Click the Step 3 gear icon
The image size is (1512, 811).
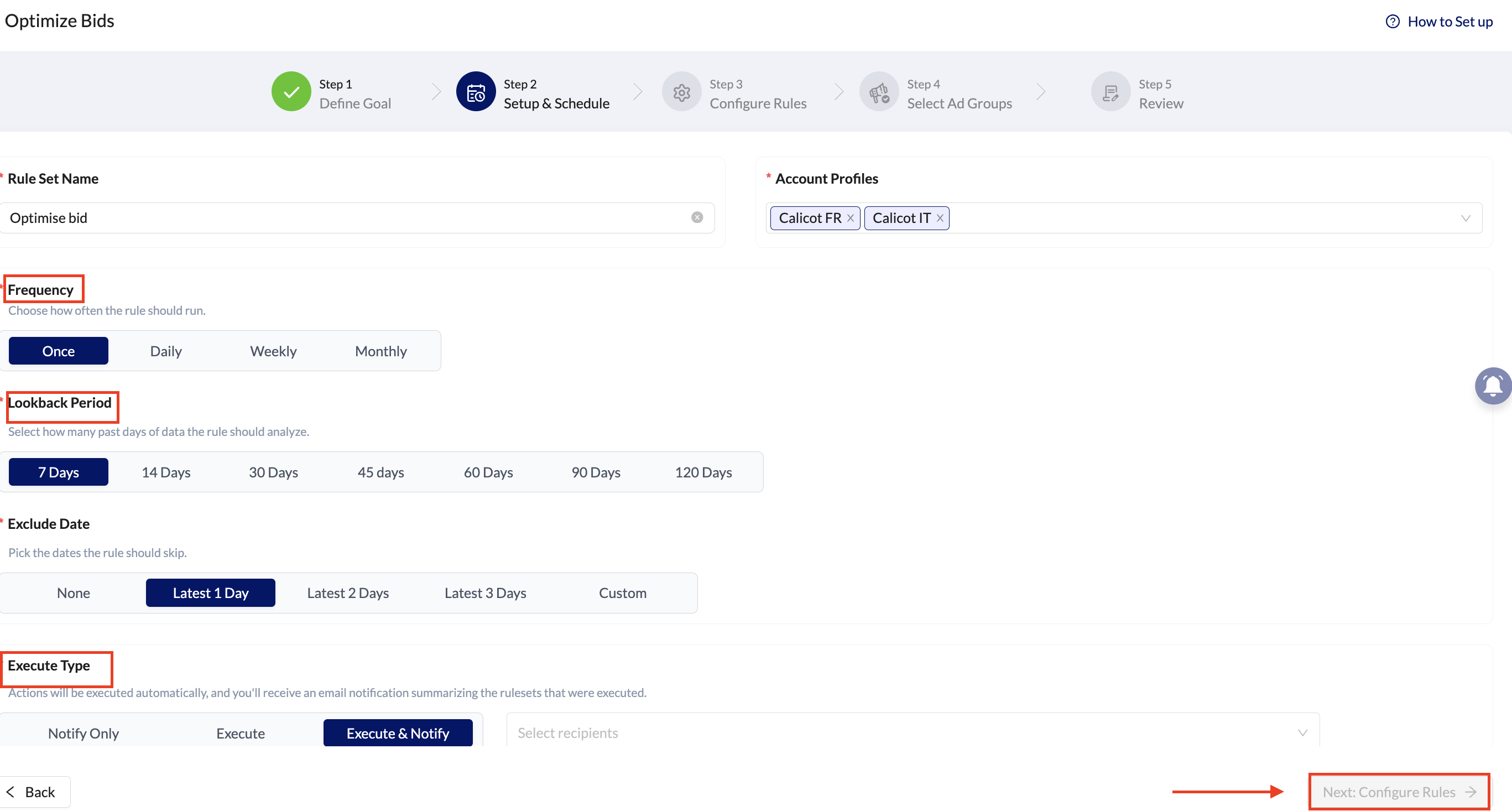point(681,92)
